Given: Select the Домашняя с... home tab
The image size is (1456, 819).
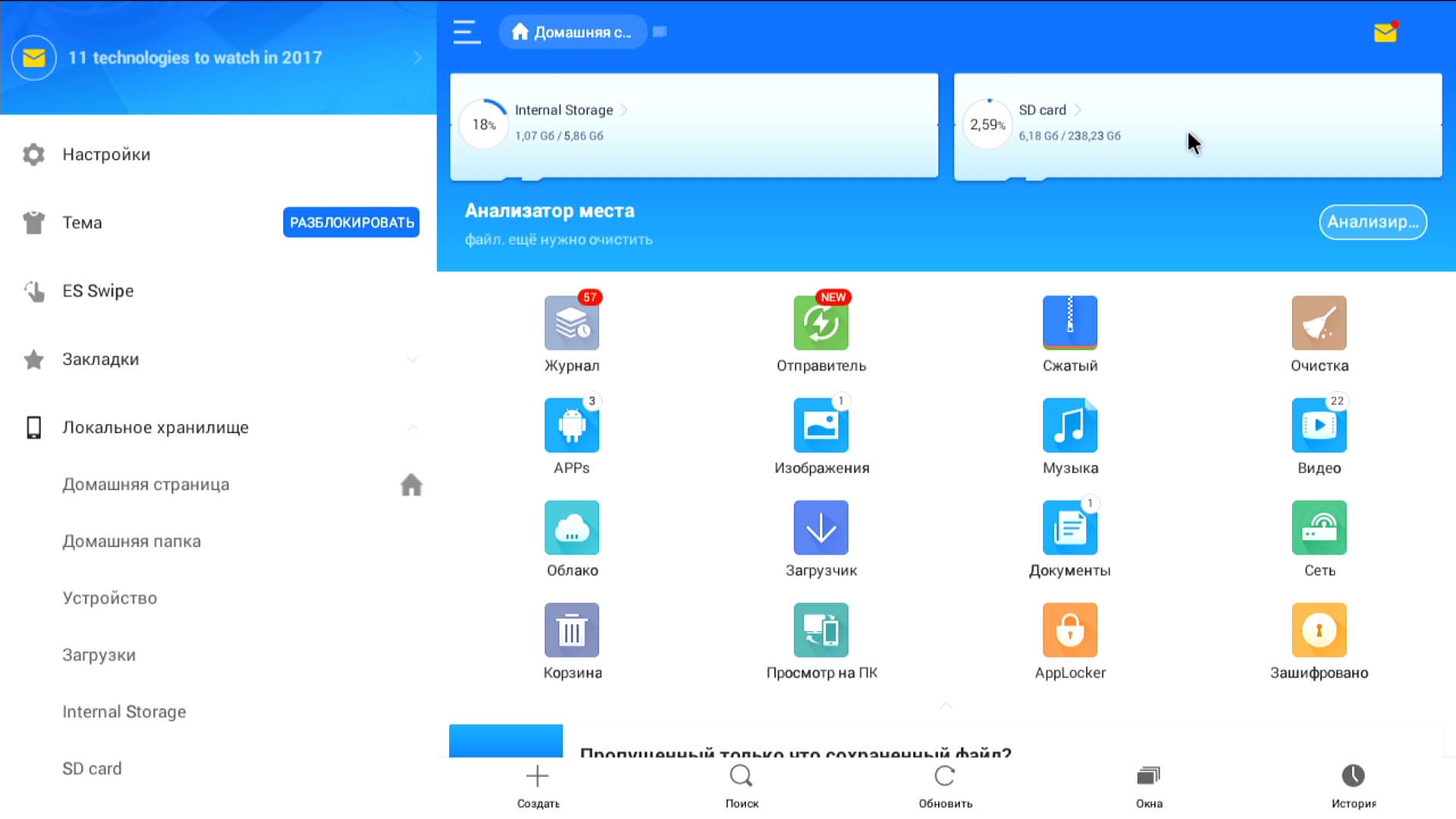Looking at the screenshot, I should pyautogui.click(x=573, y=32).
